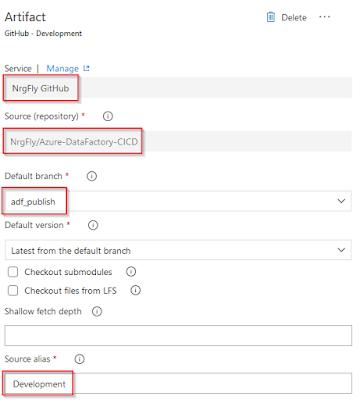Click info icon beside Default version label
Screen dimensions: 360x400
[93, 225]
